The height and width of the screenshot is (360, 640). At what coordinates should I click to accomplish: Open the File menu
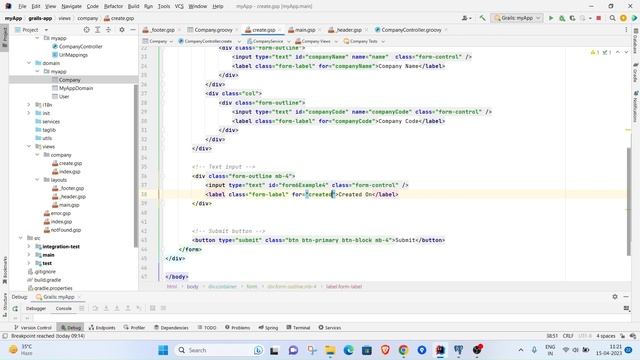tap(22, 6)
